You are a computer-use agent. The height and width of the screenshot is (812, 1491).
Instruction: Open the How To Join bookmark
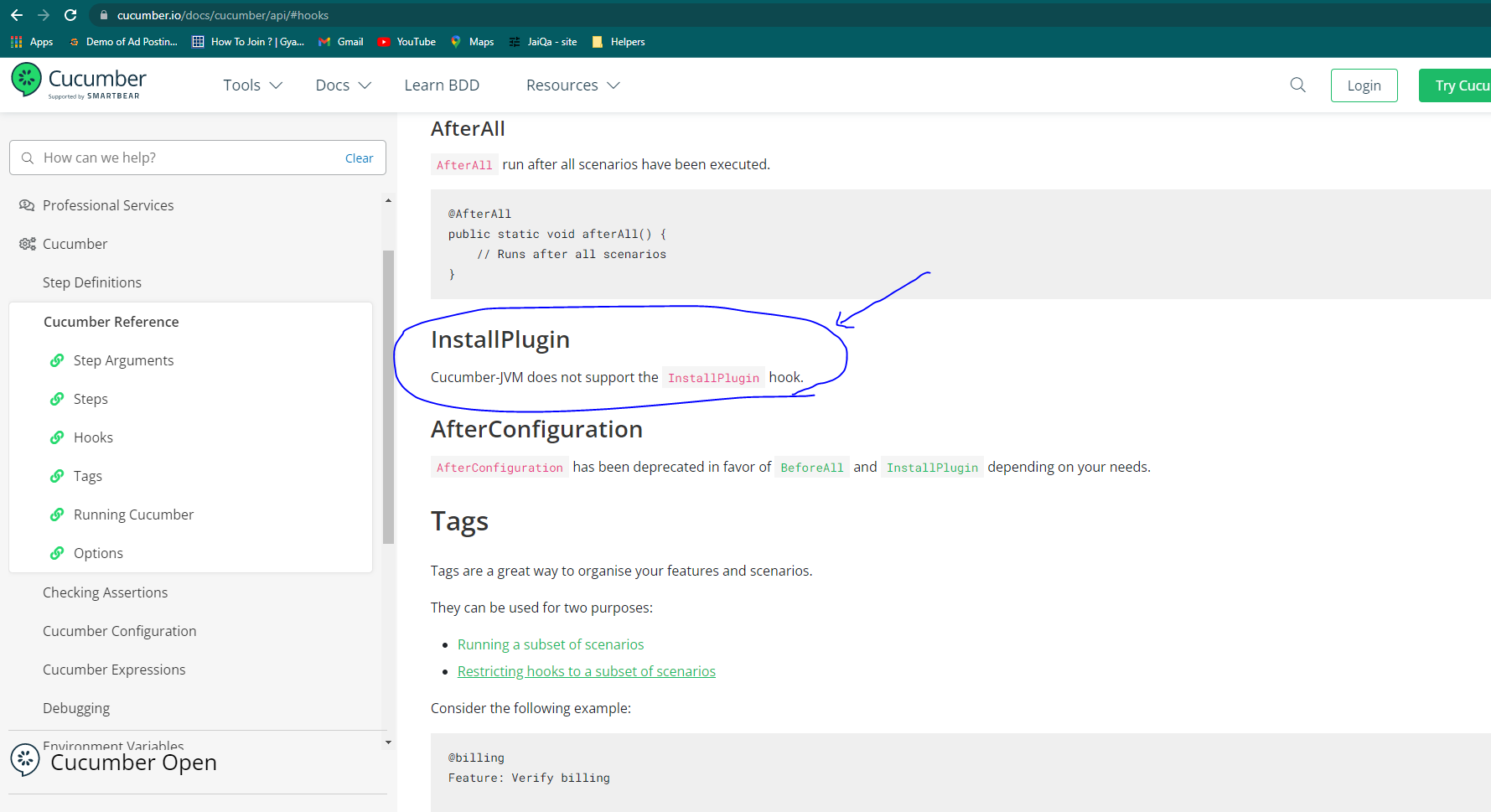click(248, 42)
